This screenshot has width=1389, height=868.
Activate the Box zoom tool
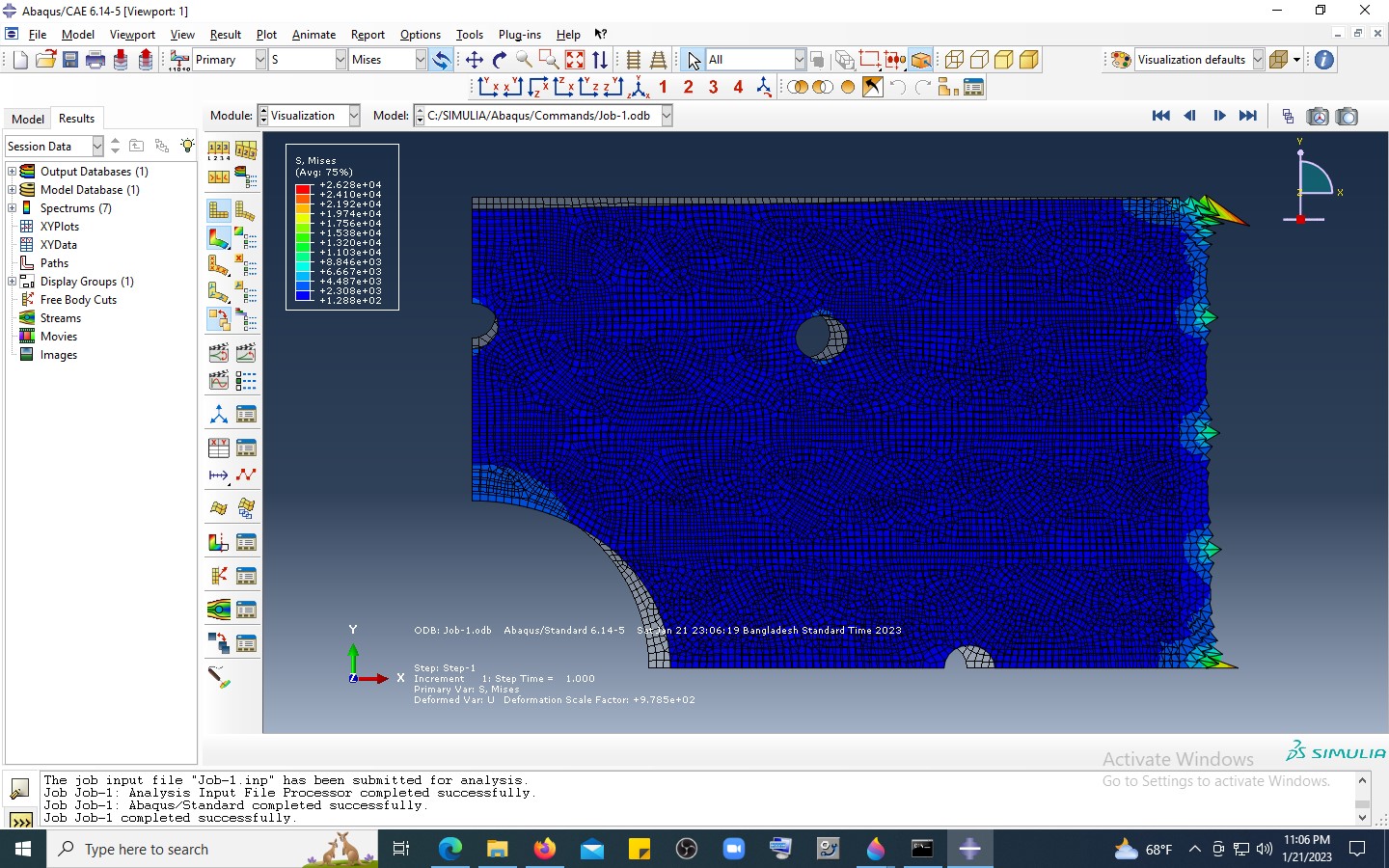click(549, 60)
